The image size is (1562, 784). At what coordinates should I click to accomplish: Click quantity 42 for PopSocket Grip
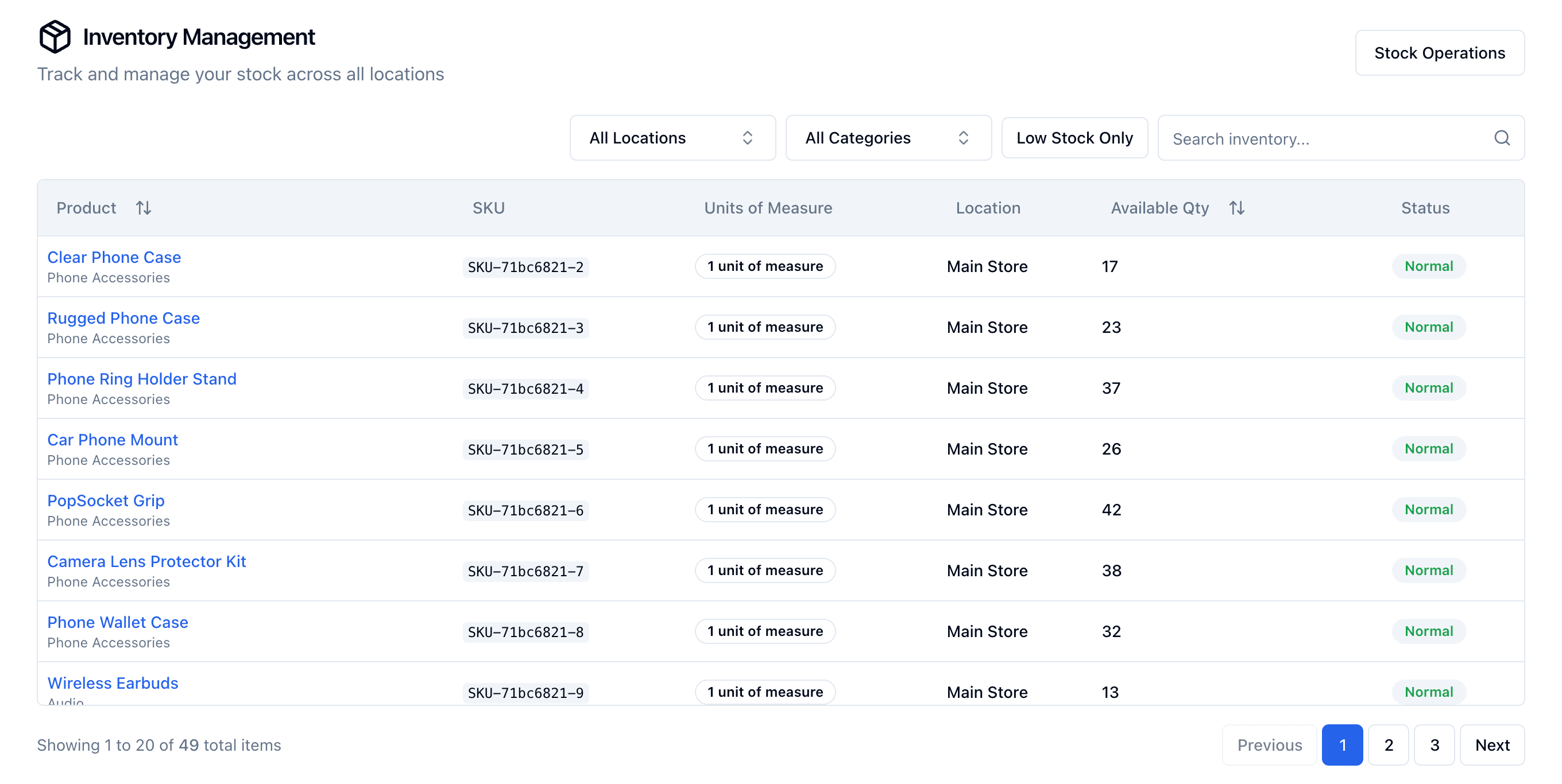1111,510
